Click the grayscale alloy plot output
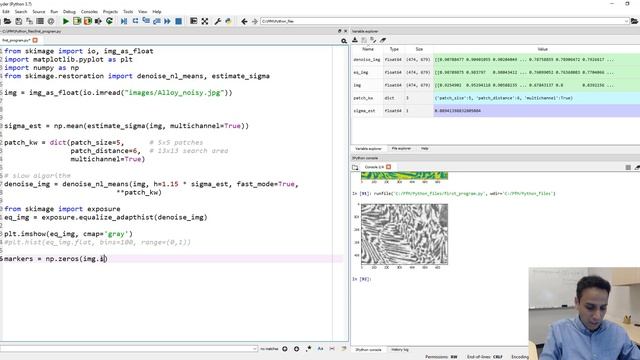Image resolution: width=640 pixels, height=360 pixels. pyautogui.click(x=404, y=234)
